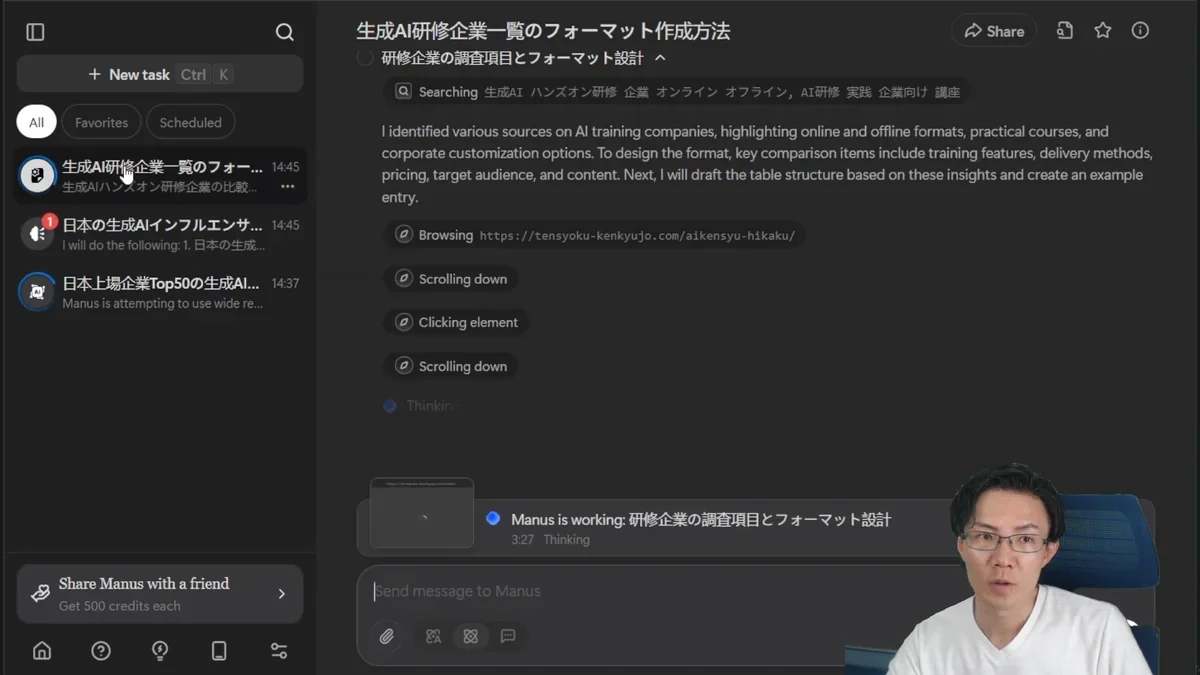
Task: Click the Share button at top
Action: (x=994, y=31)
